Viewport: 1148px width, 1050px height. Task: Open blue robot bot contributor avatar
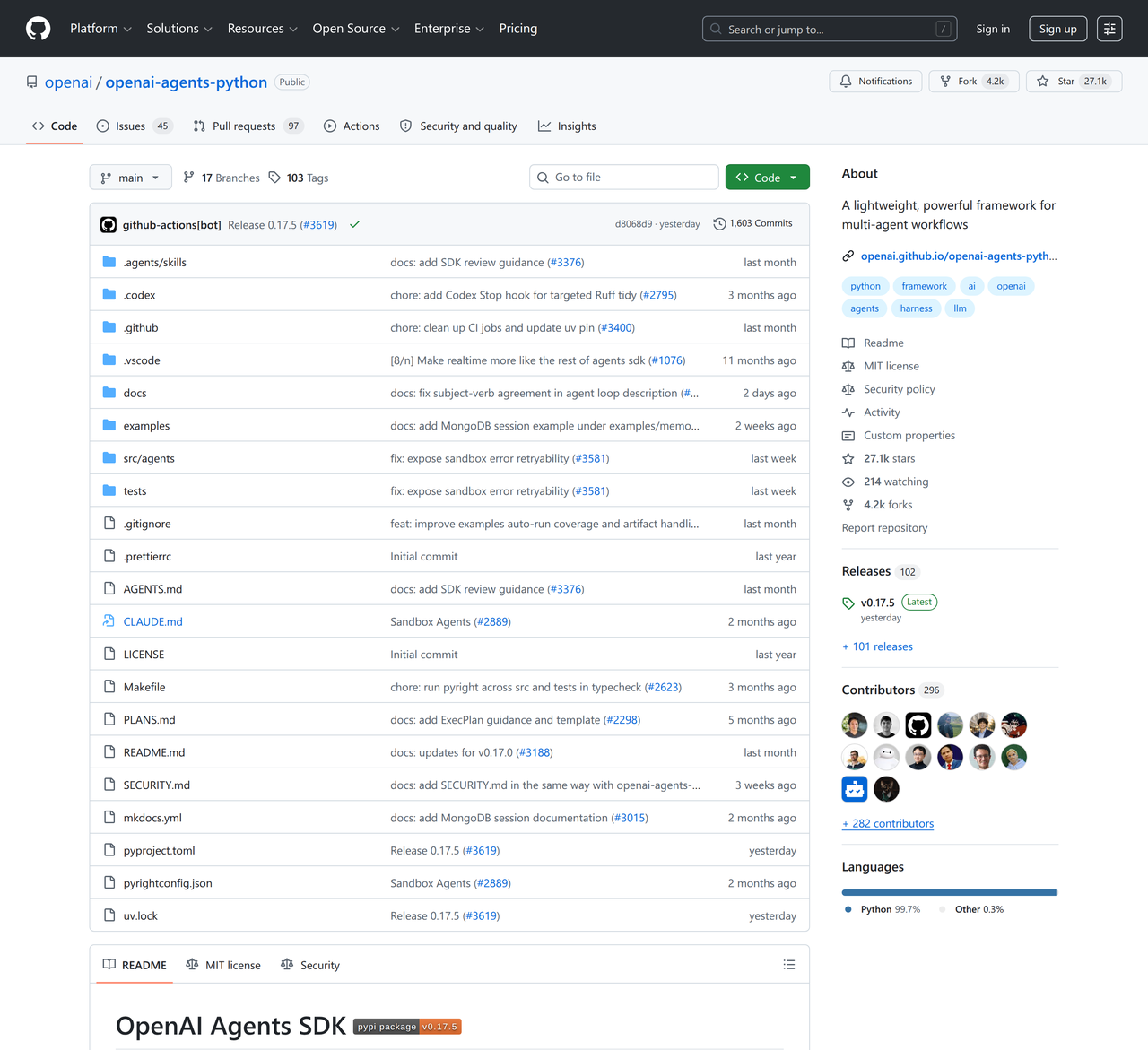855,789
